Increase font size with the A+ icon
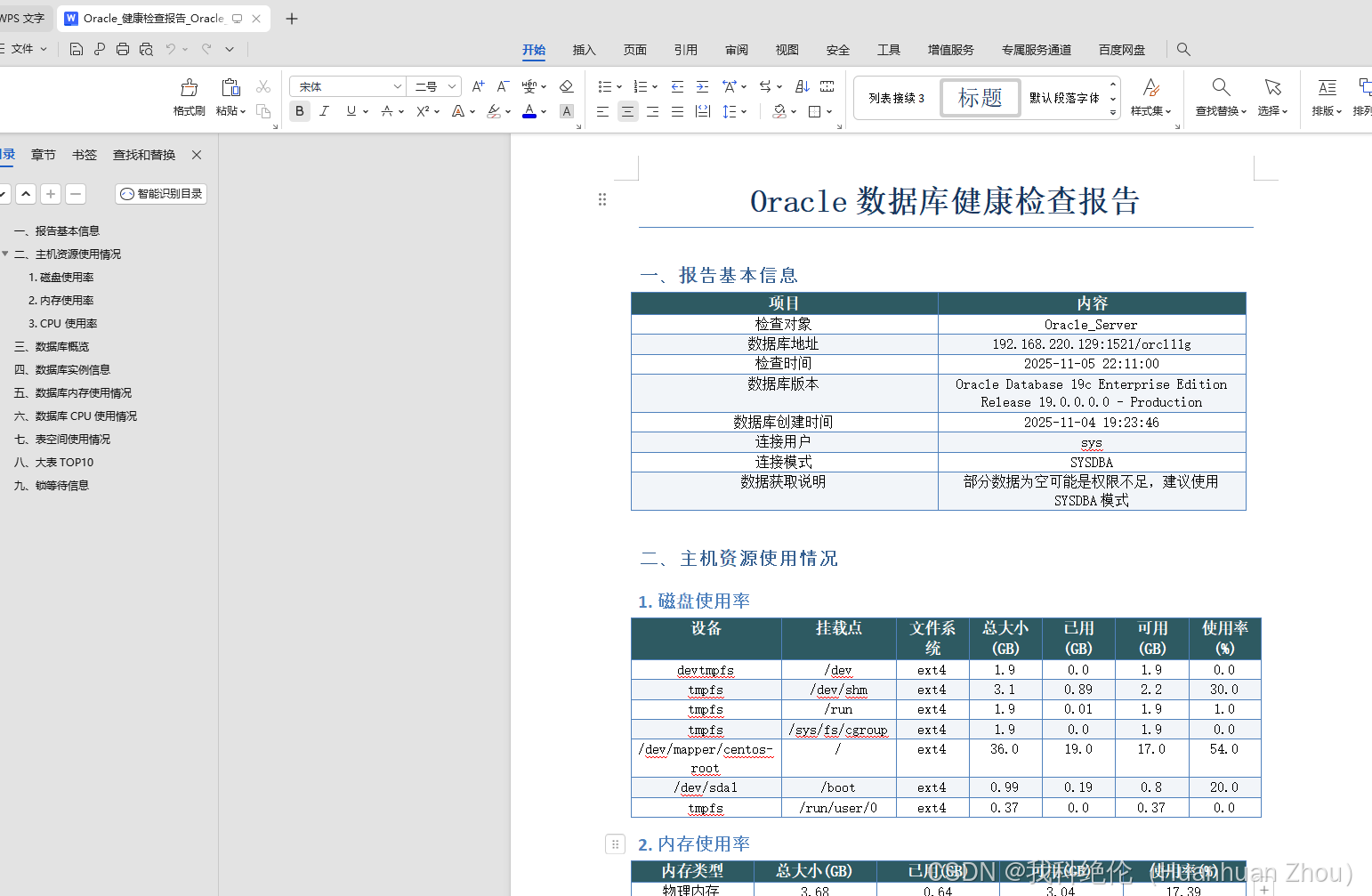This screenshot has width=1372, height=896. pyautogui.click(x=478, y=85)
